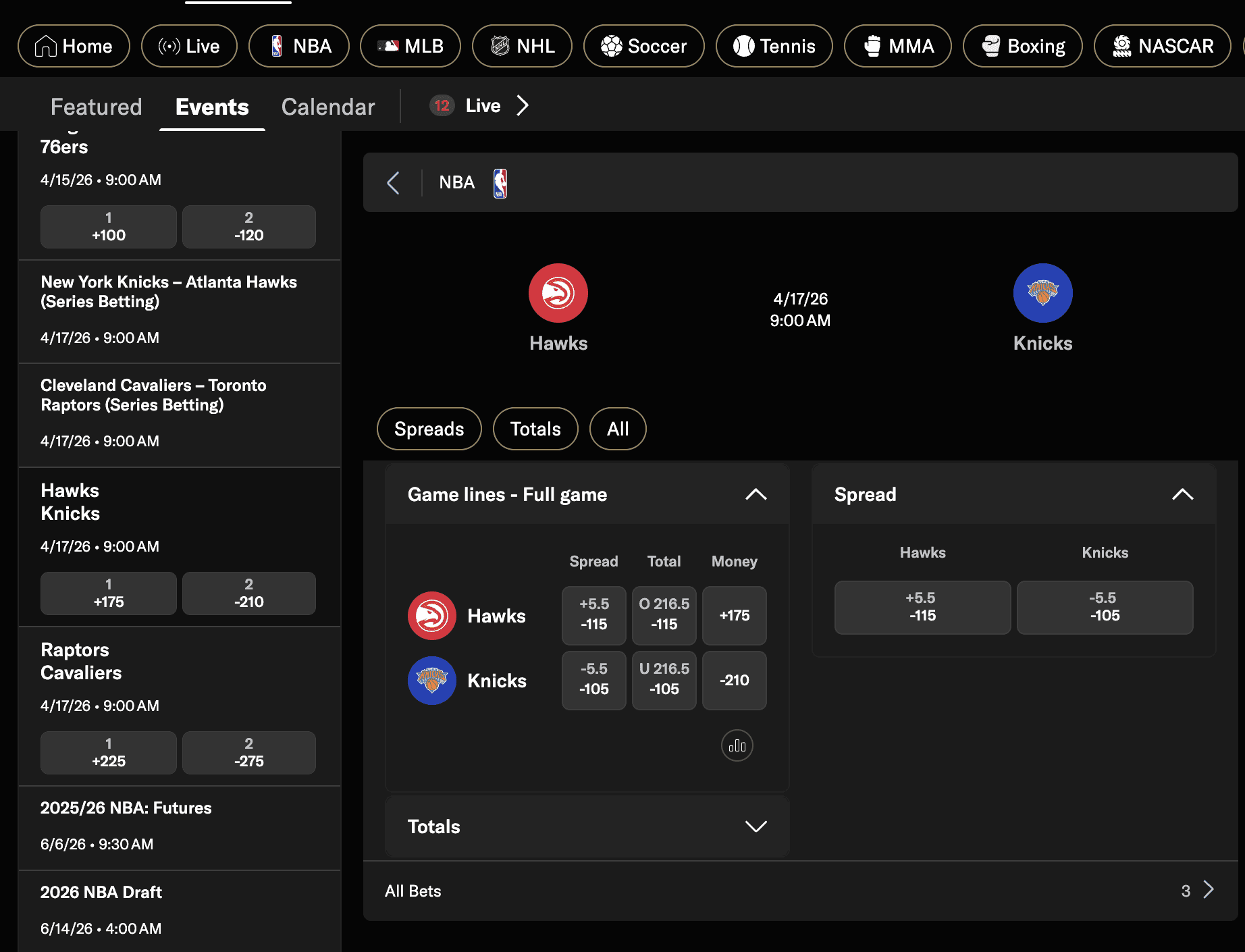Collapse the Game lines - Full game section
This screenshot has height=952, width=1245.
point(756,494)
